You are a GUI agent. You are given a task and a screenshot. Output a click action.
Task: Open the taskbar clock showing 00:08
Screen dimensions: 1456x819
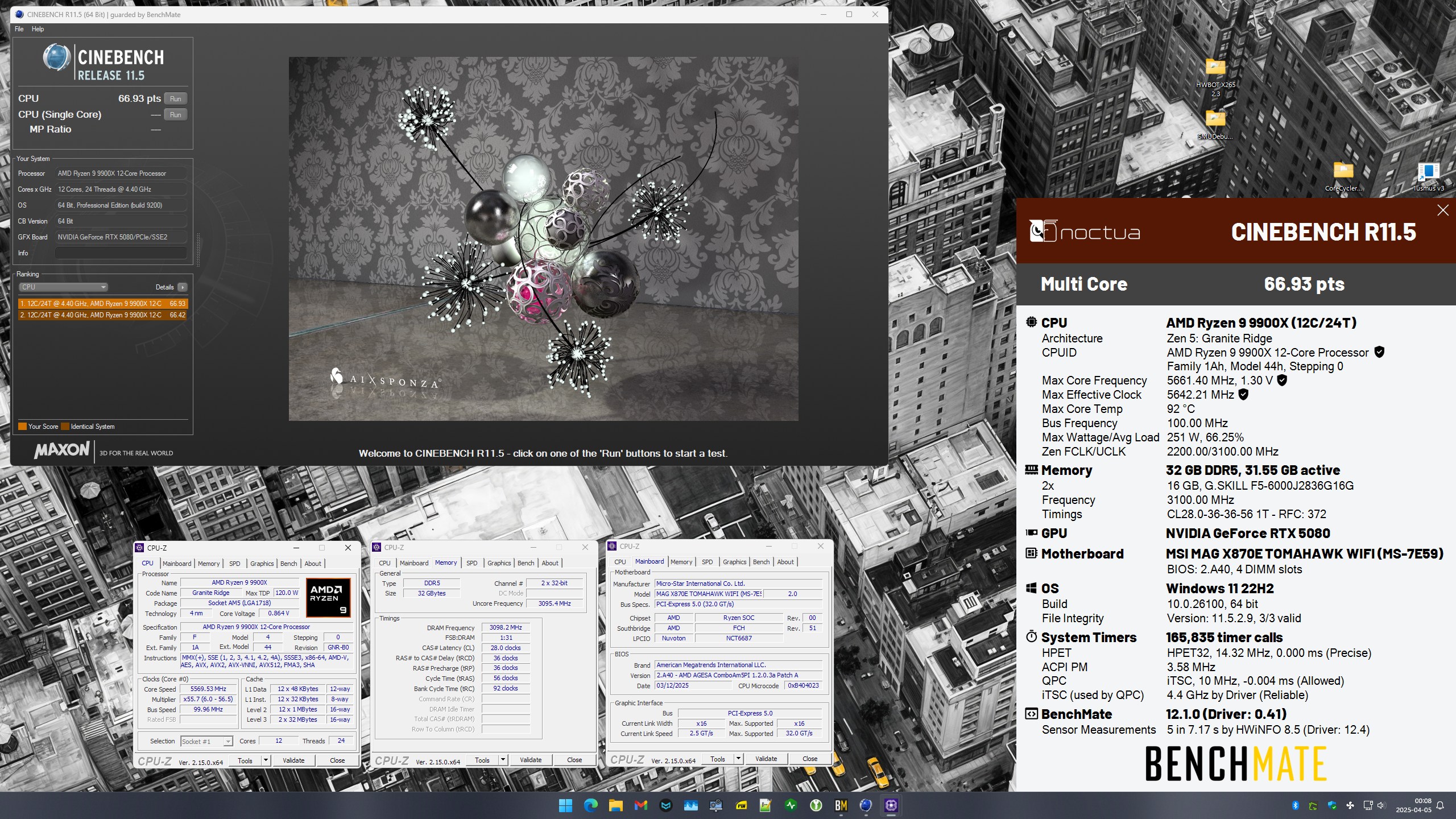coord(1413,805)
